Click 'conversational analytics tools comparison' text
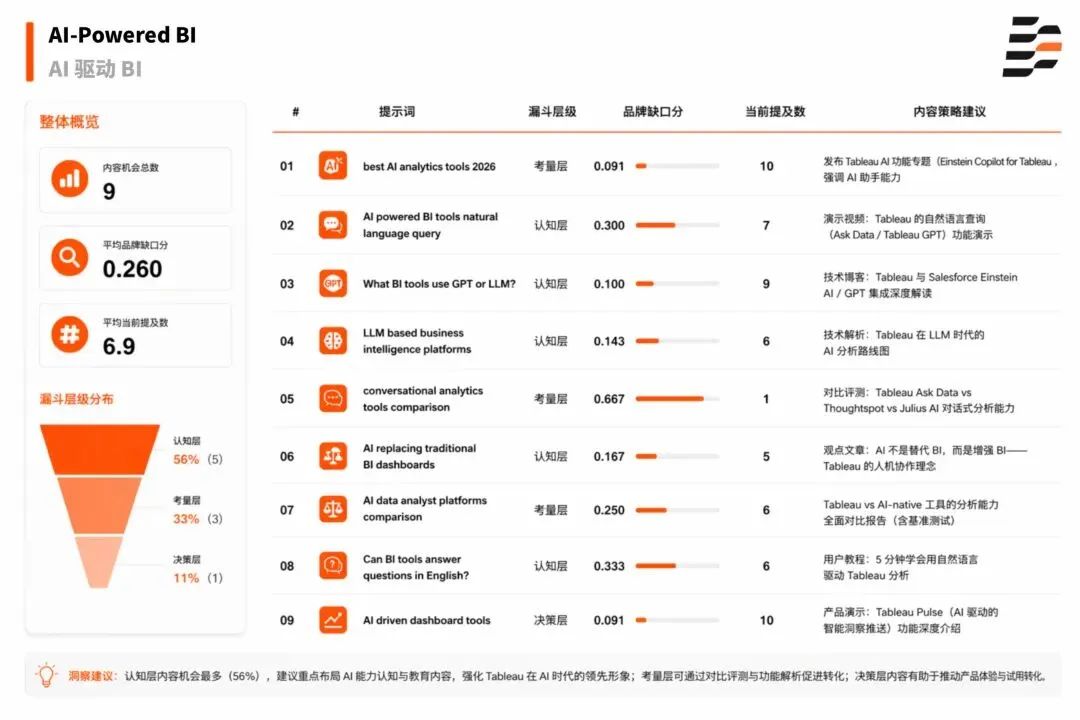Screen dimensions: 1080x720 pyautogui.click(x=423, y=398)
